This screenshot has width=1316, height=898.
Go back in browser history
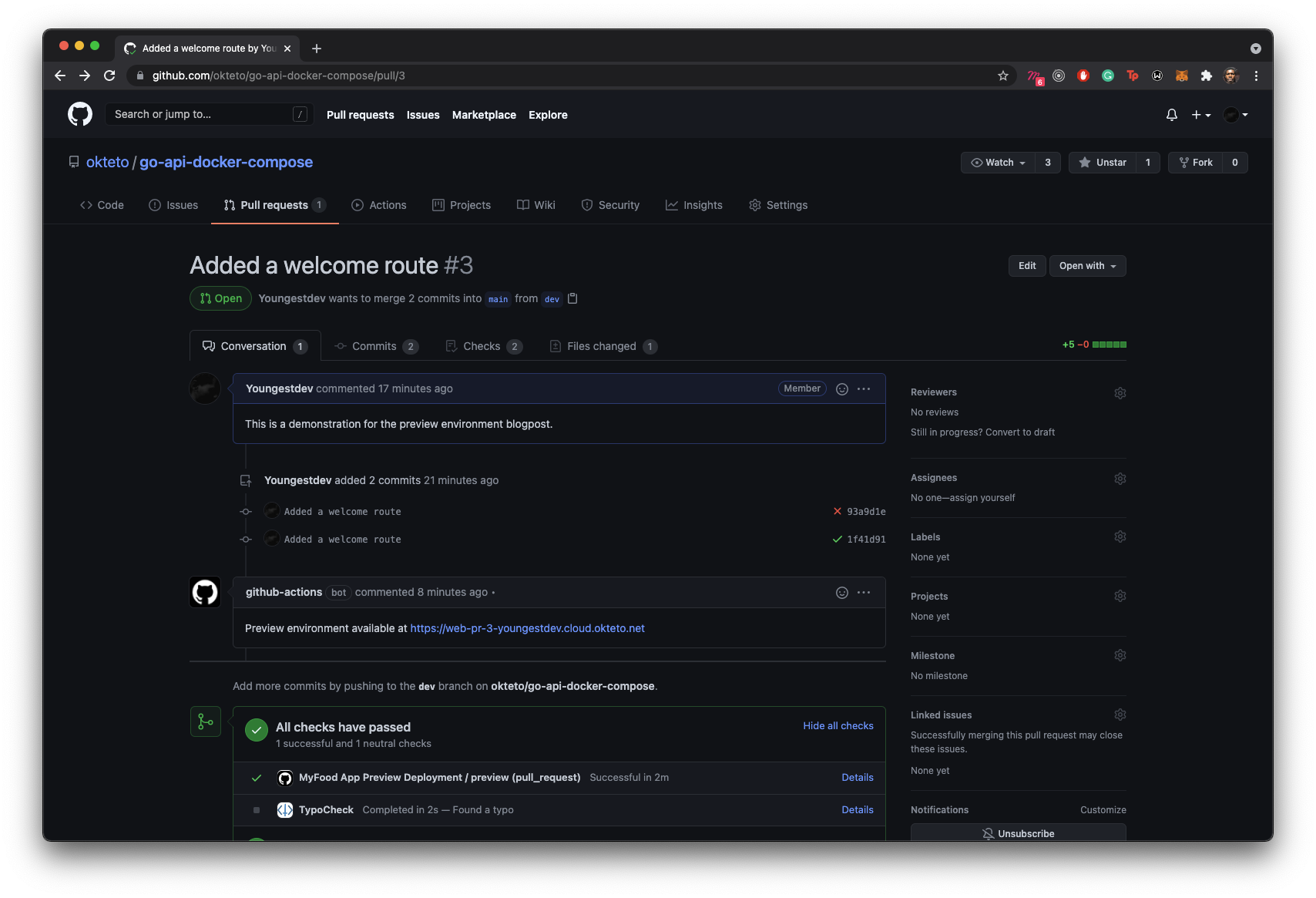tap(60, 76)
